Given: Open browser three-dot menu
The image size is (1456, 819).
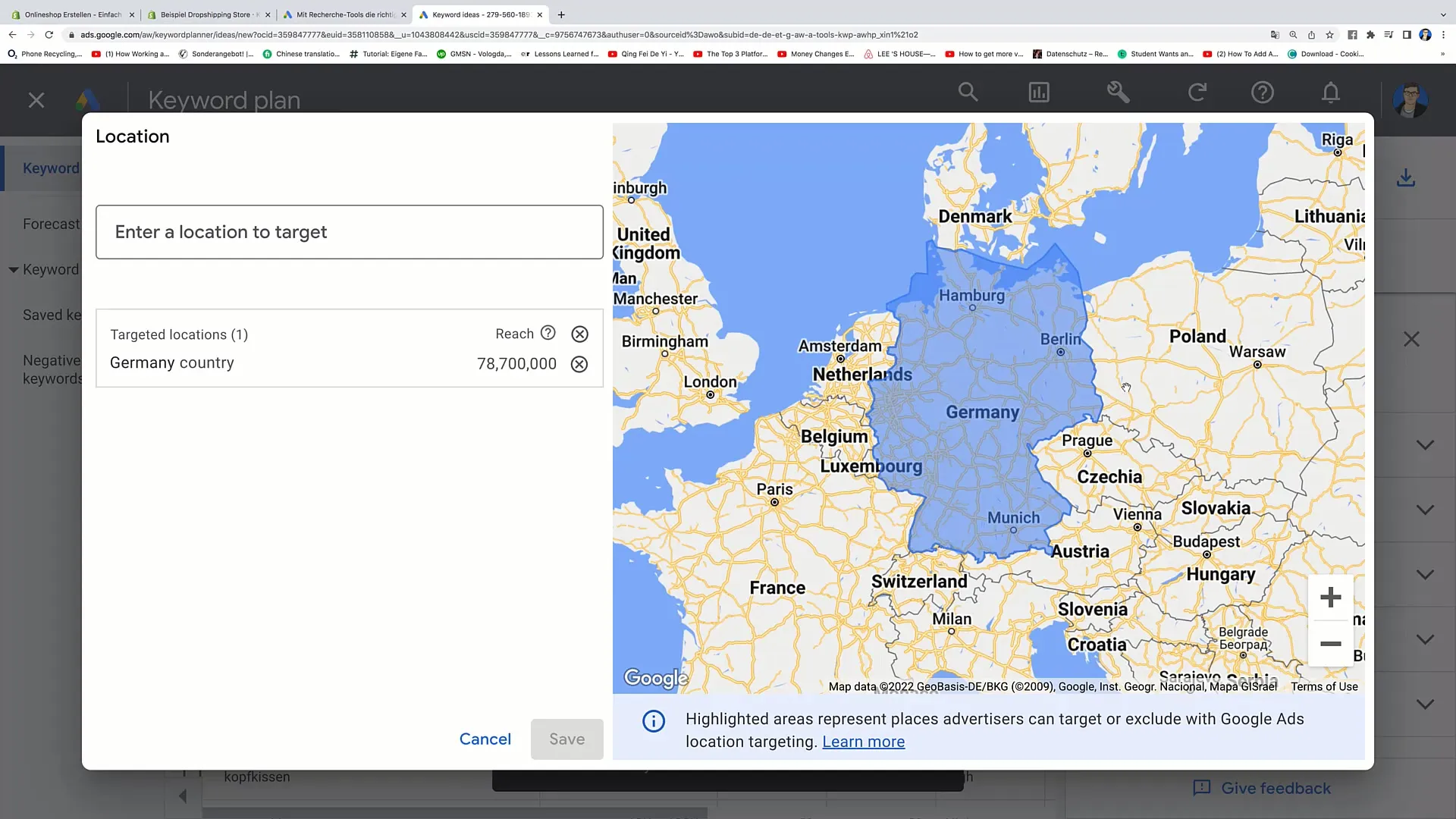Looking at the screenshot, I should point(1443,35).
